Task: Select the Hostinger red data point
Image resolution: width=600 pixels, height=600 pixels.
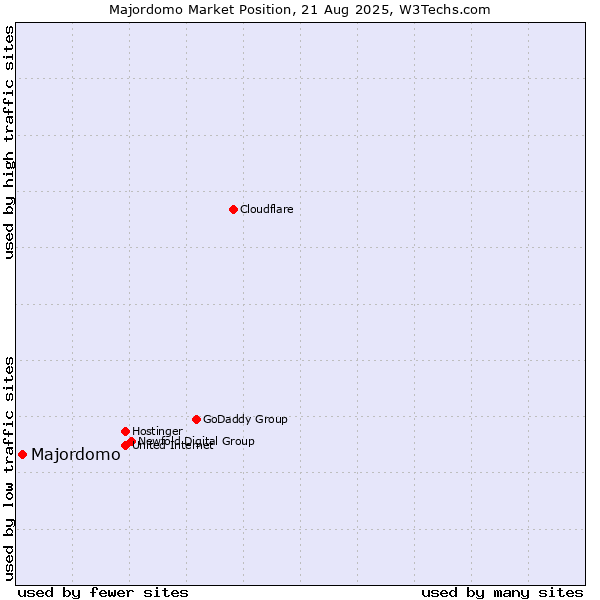Action: [126, 432]
